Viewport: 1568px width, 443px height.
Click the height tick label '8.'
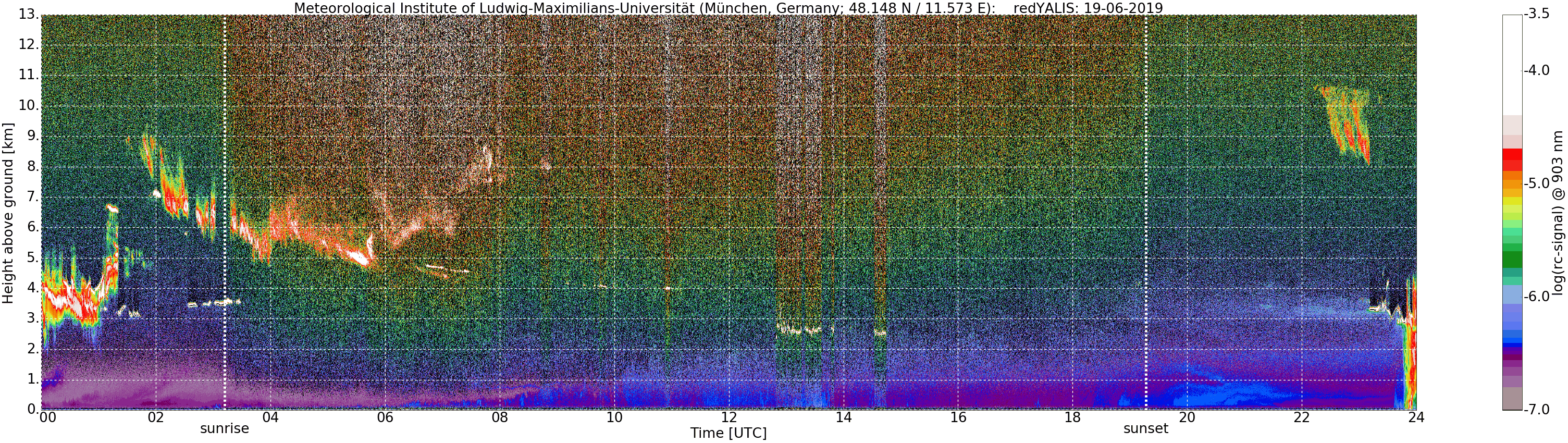click(x=32, y=166)
